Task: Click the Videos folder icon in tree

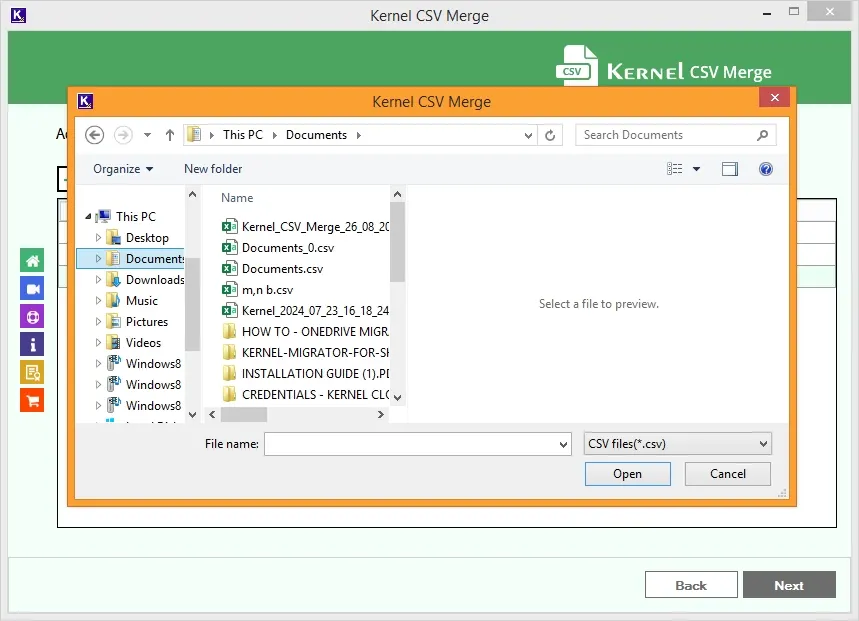Action: point(113,342)
